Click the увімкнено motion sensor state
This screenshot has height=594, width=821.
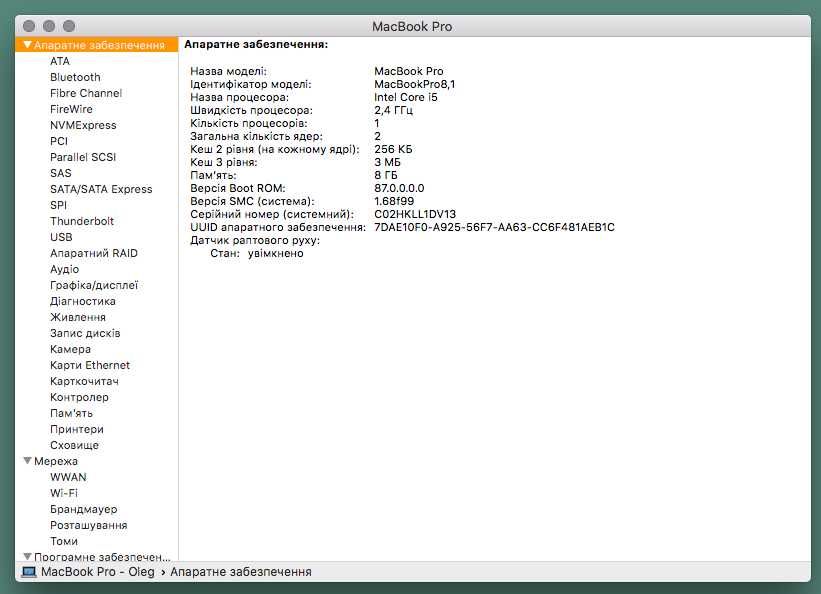click(275, 254)
